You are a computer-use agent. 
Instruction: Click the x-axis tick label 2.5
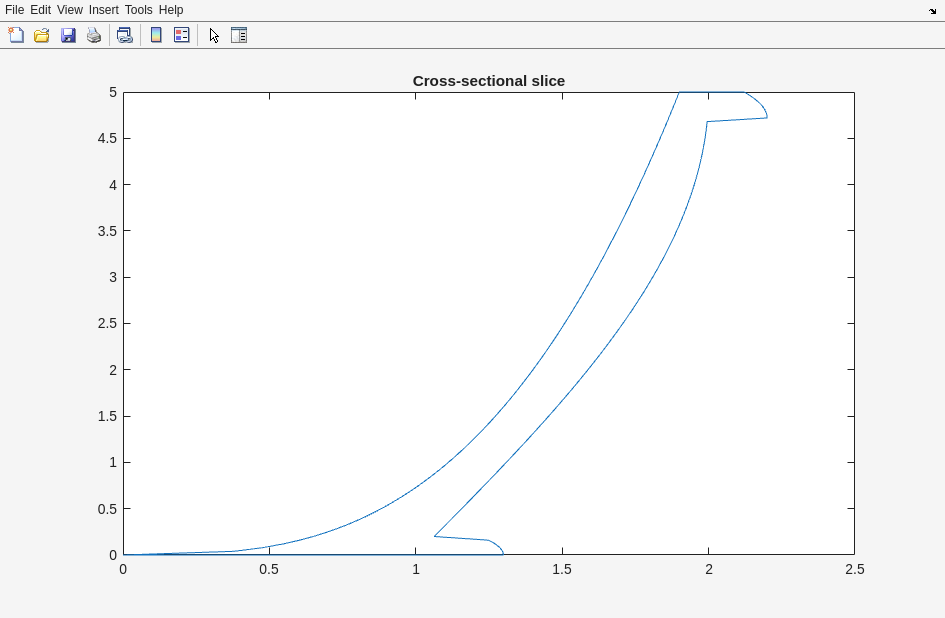coord(855,569)
